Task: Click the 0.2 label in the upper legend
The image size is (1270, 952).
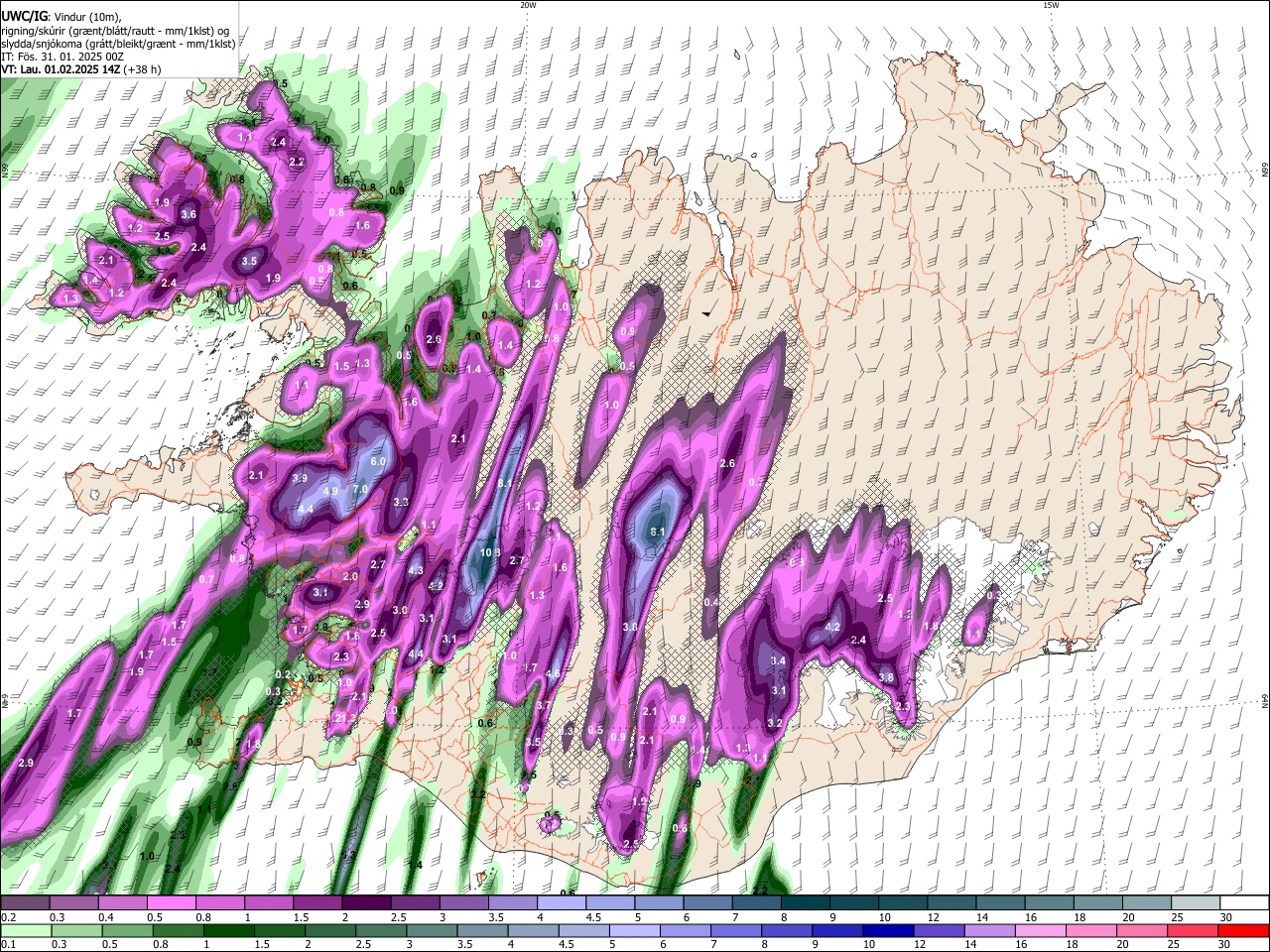Action: pos(8,917)
